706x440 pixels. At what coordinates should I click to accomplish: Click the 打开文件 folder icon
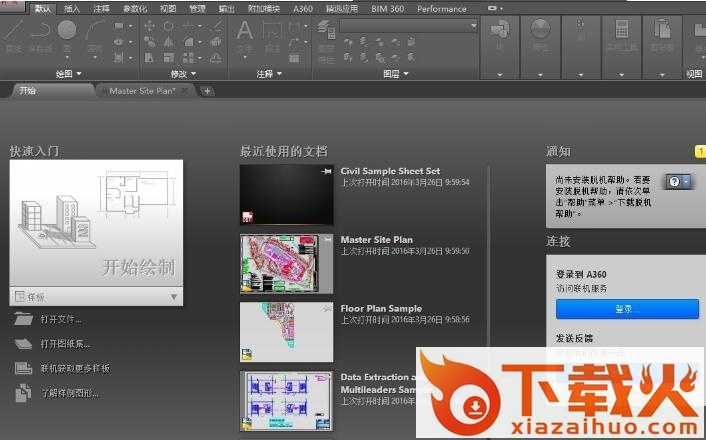[x=24, y=319]
